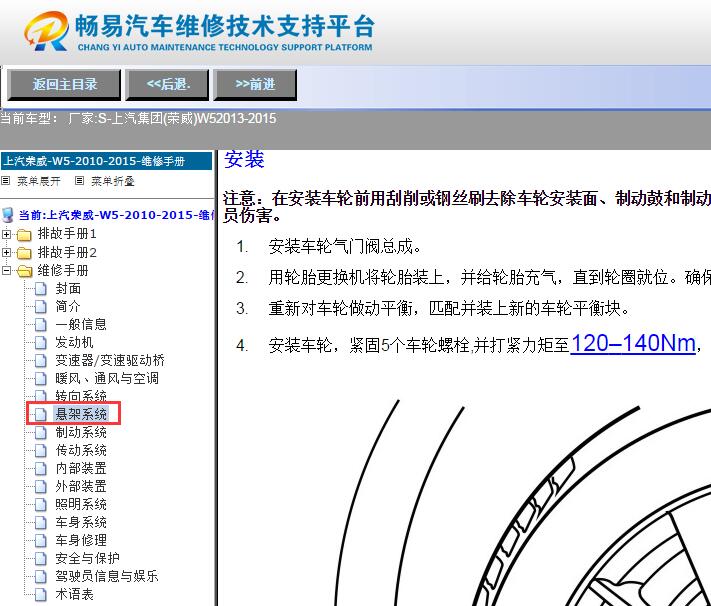Click the 菜单展开 list icon
Viewport: 711px width, 606px height.
[x=5, y=181]
